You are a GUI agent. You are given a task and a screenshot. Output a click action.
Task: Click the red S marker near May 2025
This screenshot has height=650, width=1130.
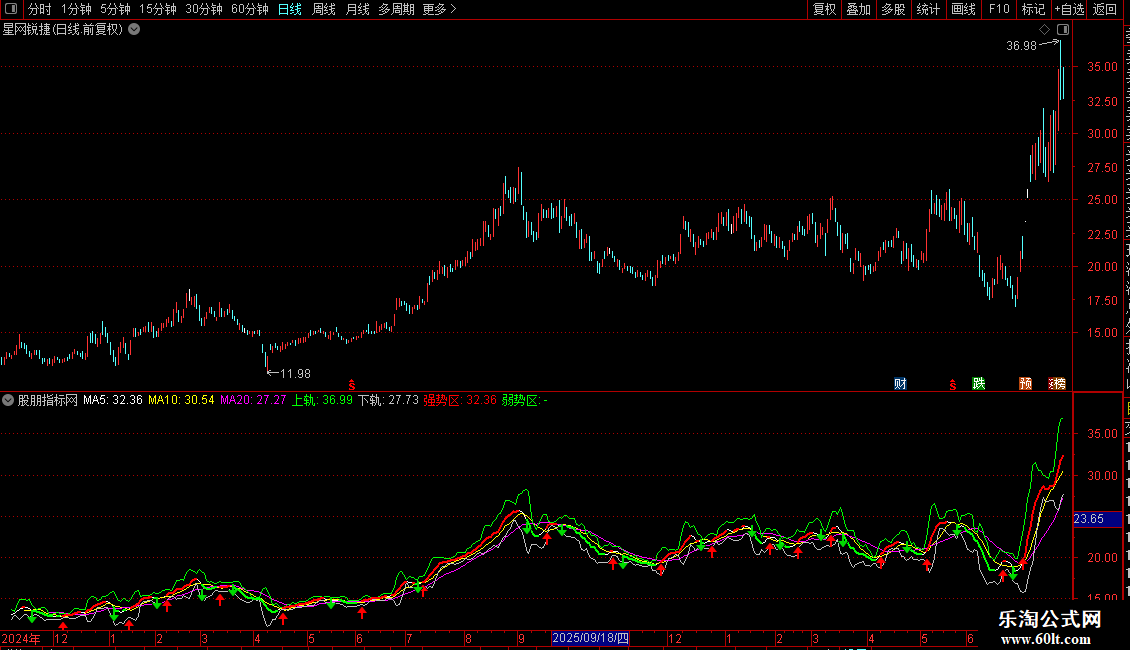point(953,386)
